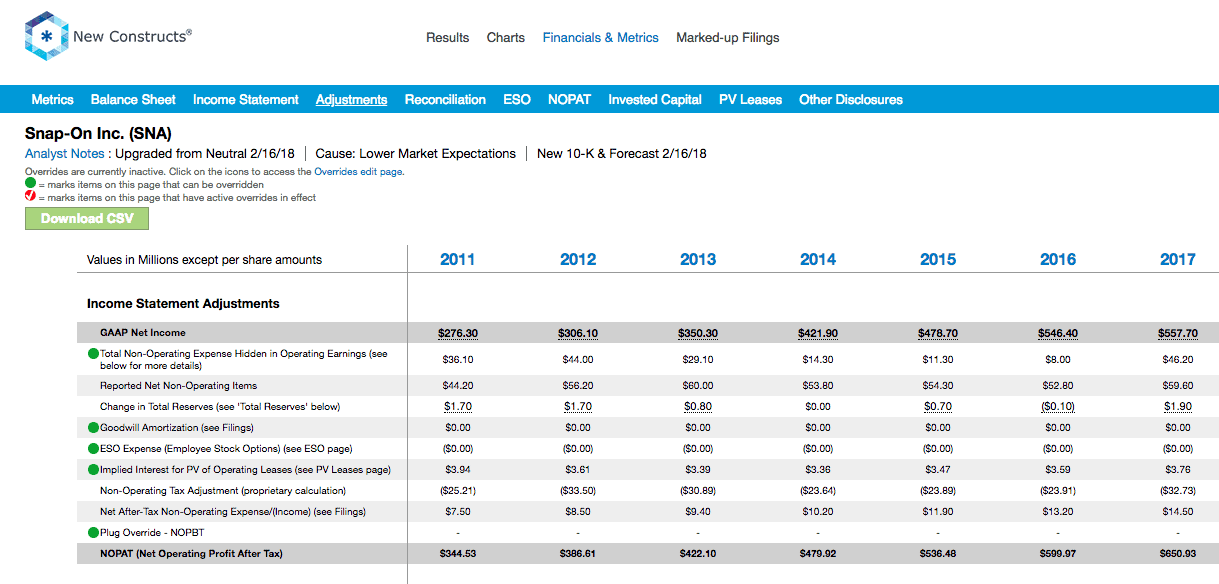Click the 2012 year column header
The width and height of the screenshot is (1219, 584).
[x=578, y=259]
